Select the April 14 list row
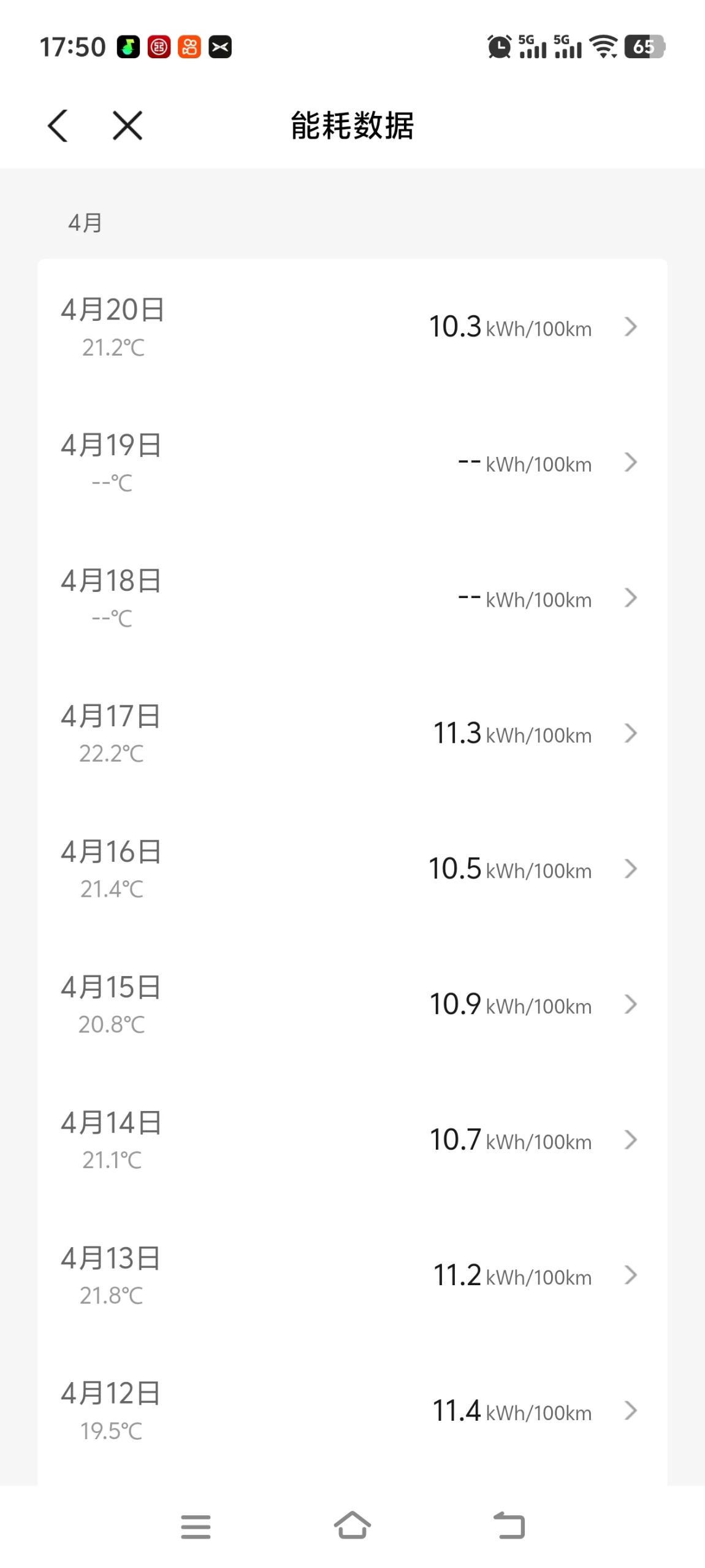The height and width of the screenshot is (1568, 705). pos(352,1140)
